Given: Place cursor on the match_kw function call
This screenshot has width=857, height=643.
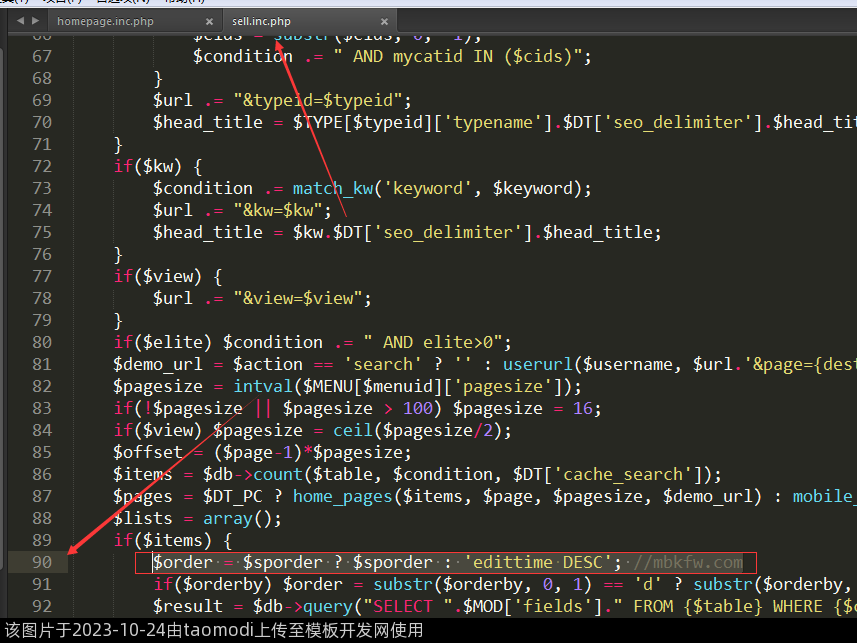Looking at the screenshot, I should coord(336,188).
